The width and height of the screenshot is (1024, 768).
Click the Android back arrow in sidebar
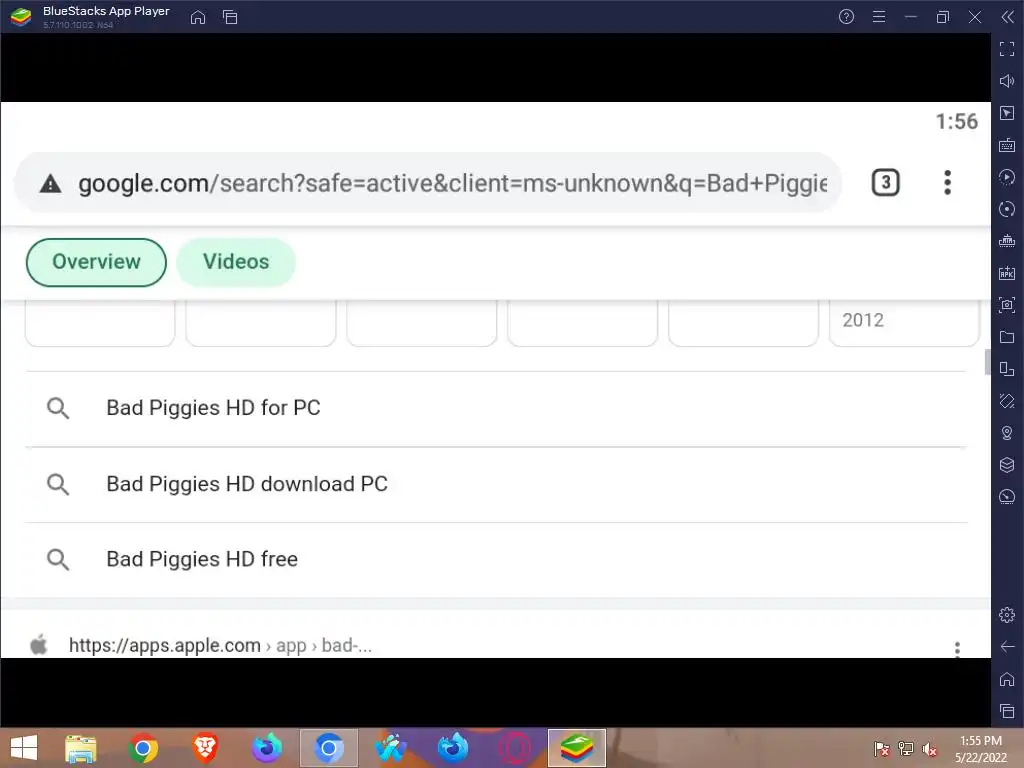[x=1007, y=647]
